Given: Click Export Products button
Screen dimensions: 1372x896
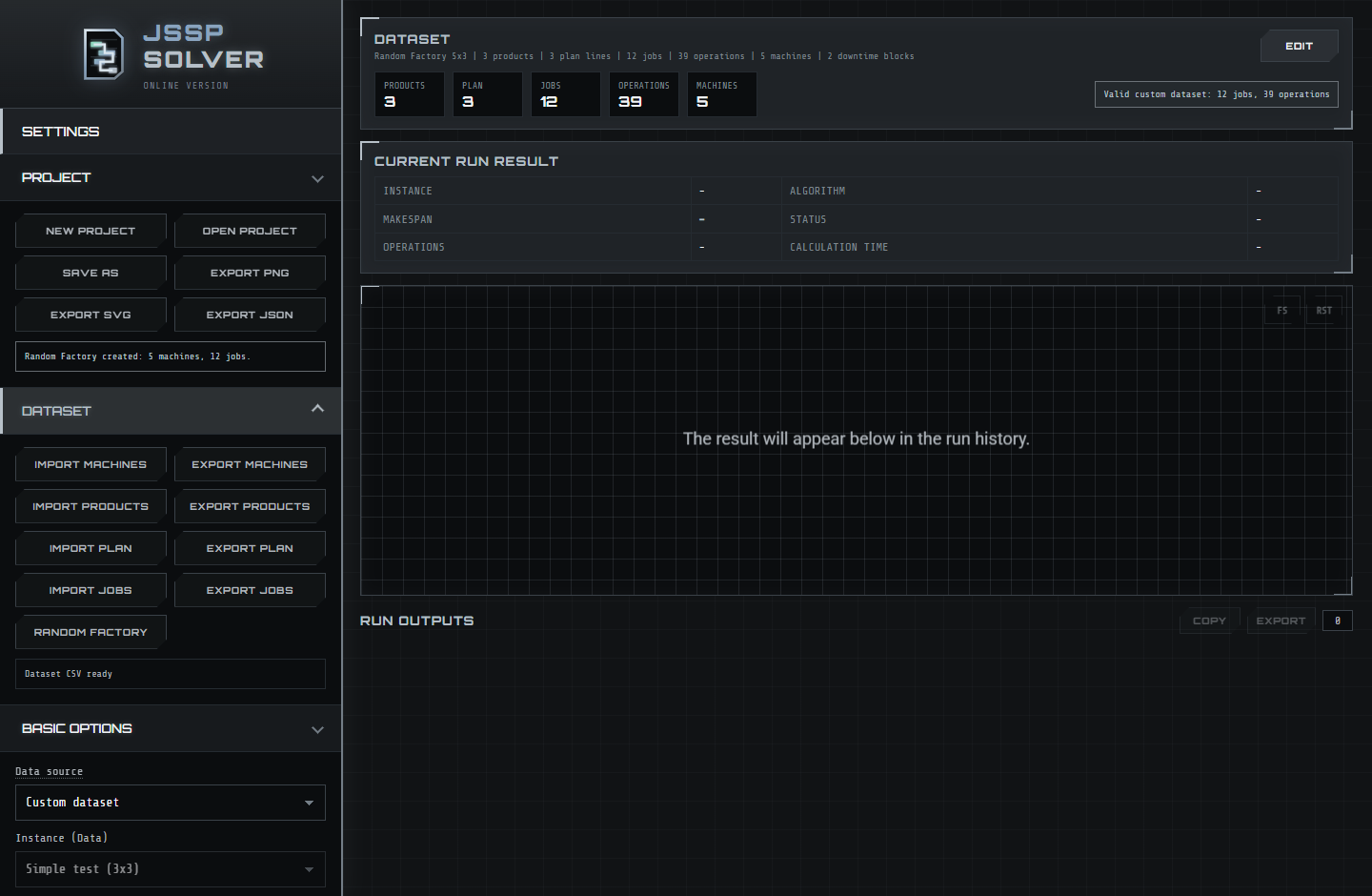Looking at the screenshot, I should [250, 506].
